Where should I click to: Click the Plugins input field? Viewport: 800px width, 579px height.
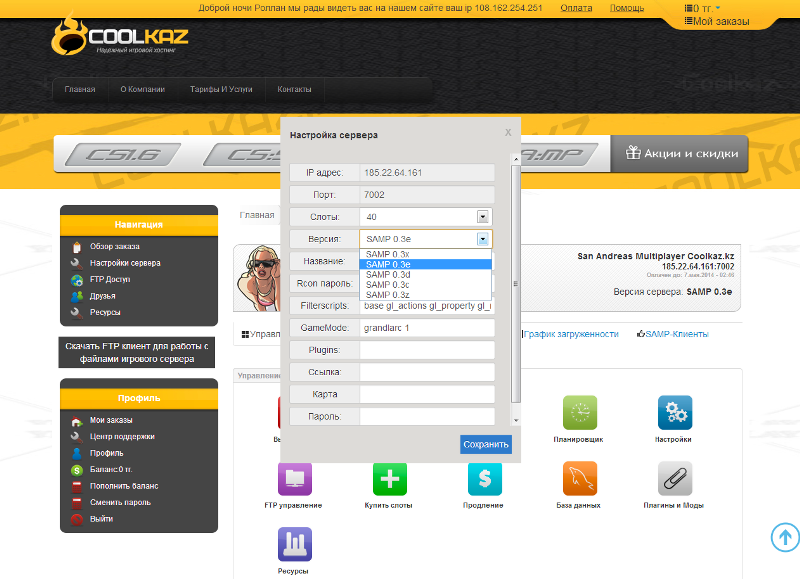[x=427, y=350]
